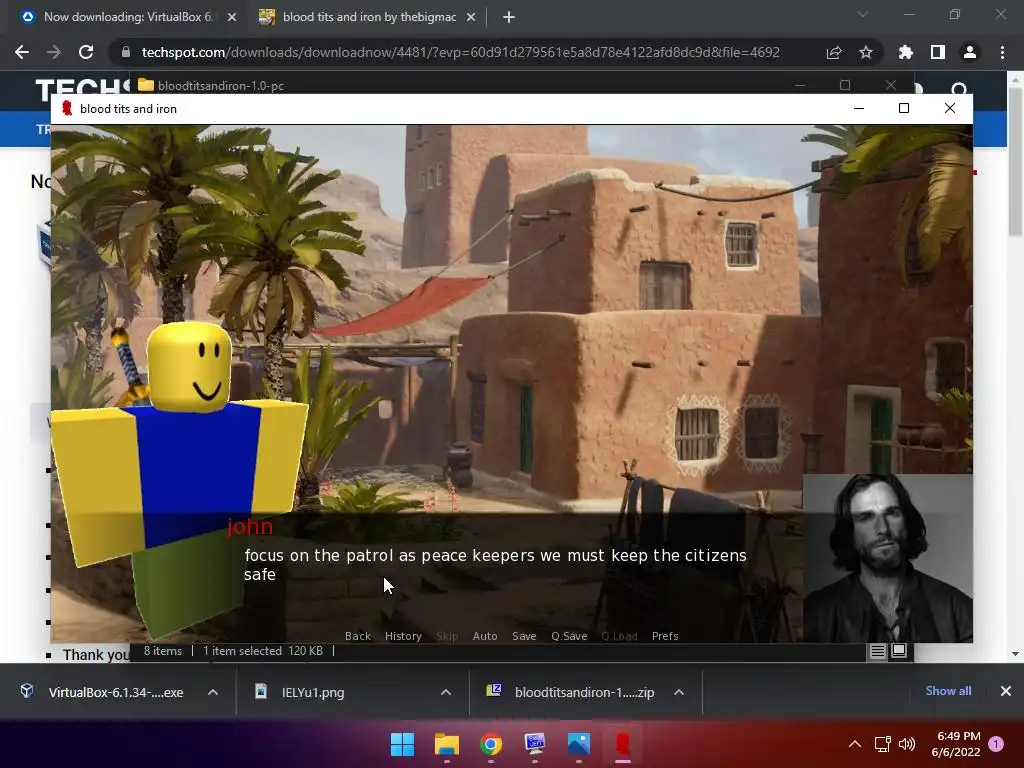Open network status tray icon
The width and height of the screenshot is (1024, 768).
[883, 744]
